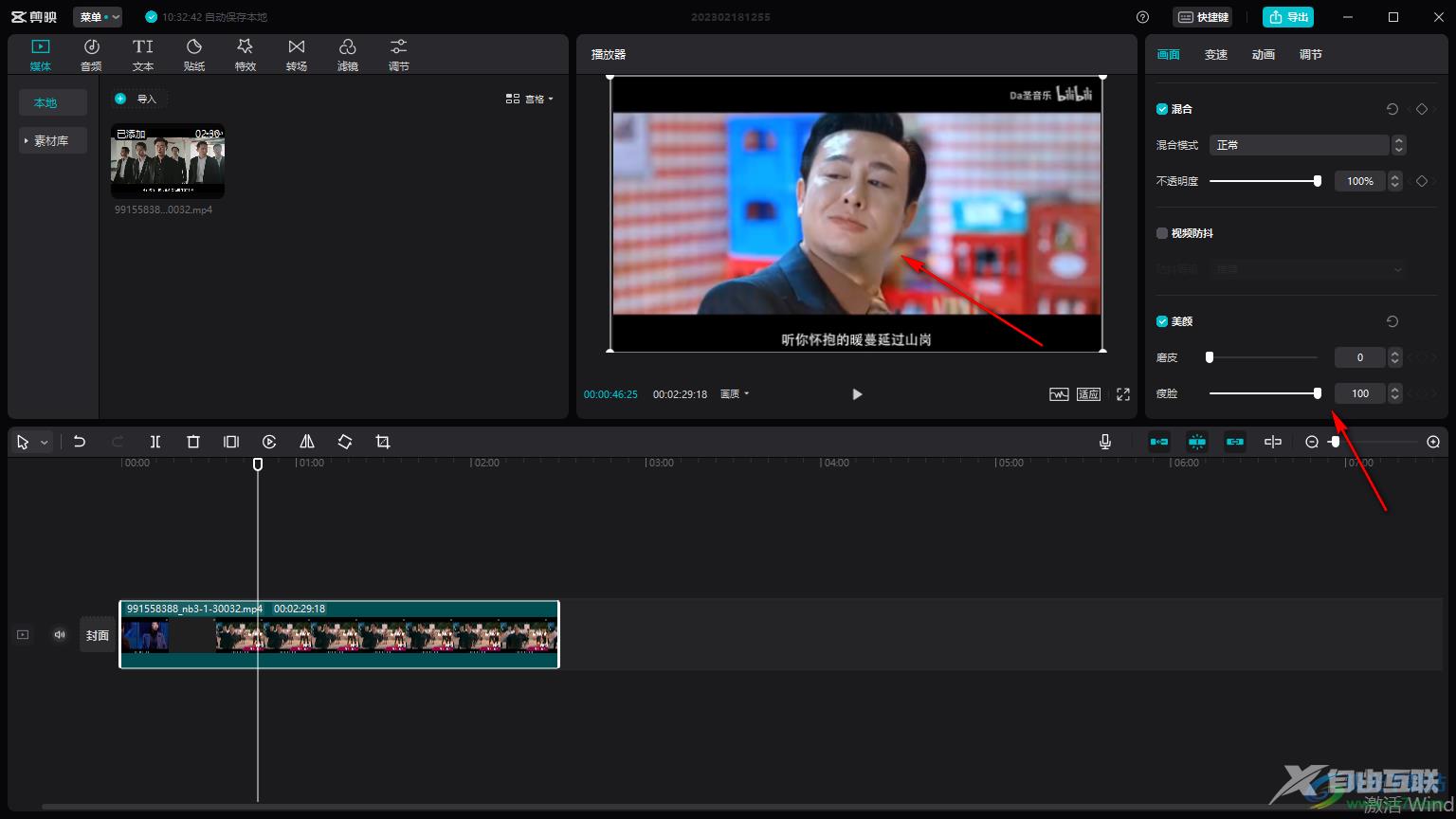Mirror the selected clip
This screenshot has height=819, width=1456.
307,442
